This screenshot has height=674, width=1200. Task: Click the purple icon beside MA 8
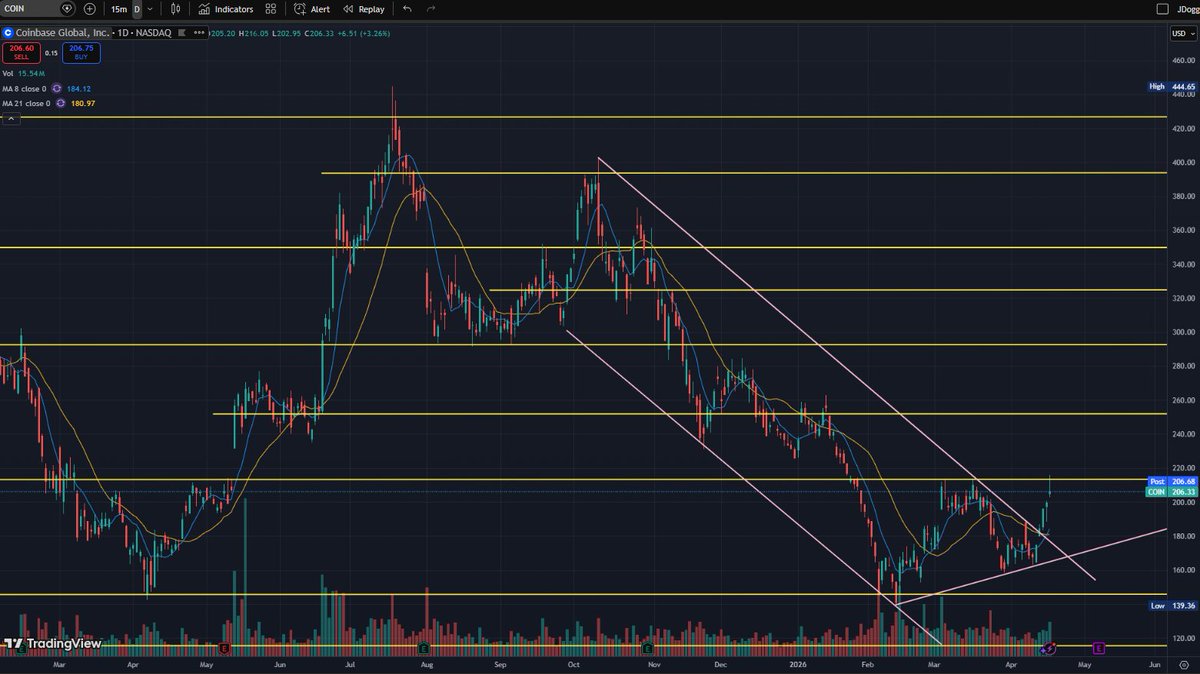56,88
